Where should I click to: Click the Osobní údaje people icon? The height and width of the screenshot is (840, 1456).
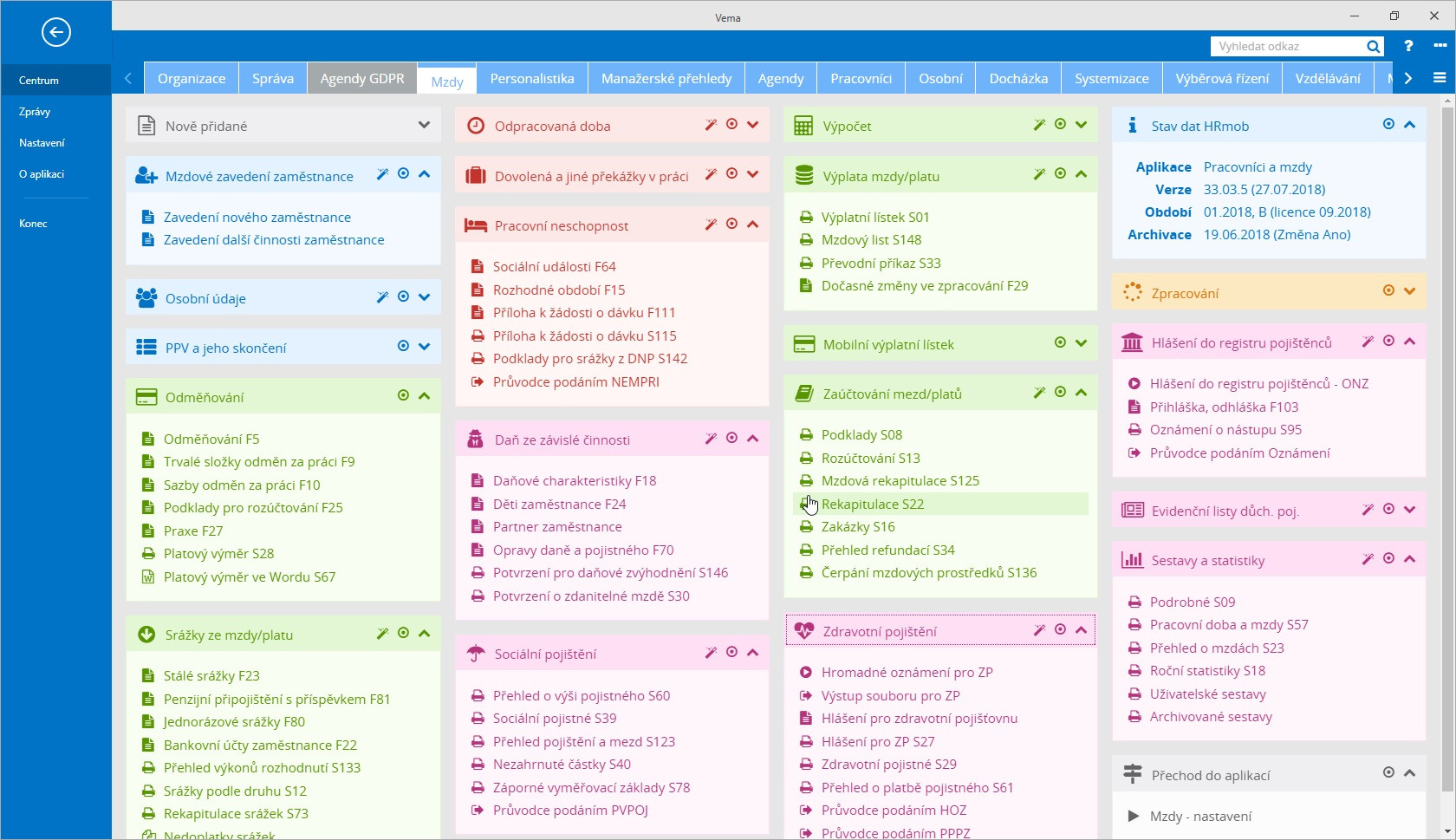(x=146, y=298)
